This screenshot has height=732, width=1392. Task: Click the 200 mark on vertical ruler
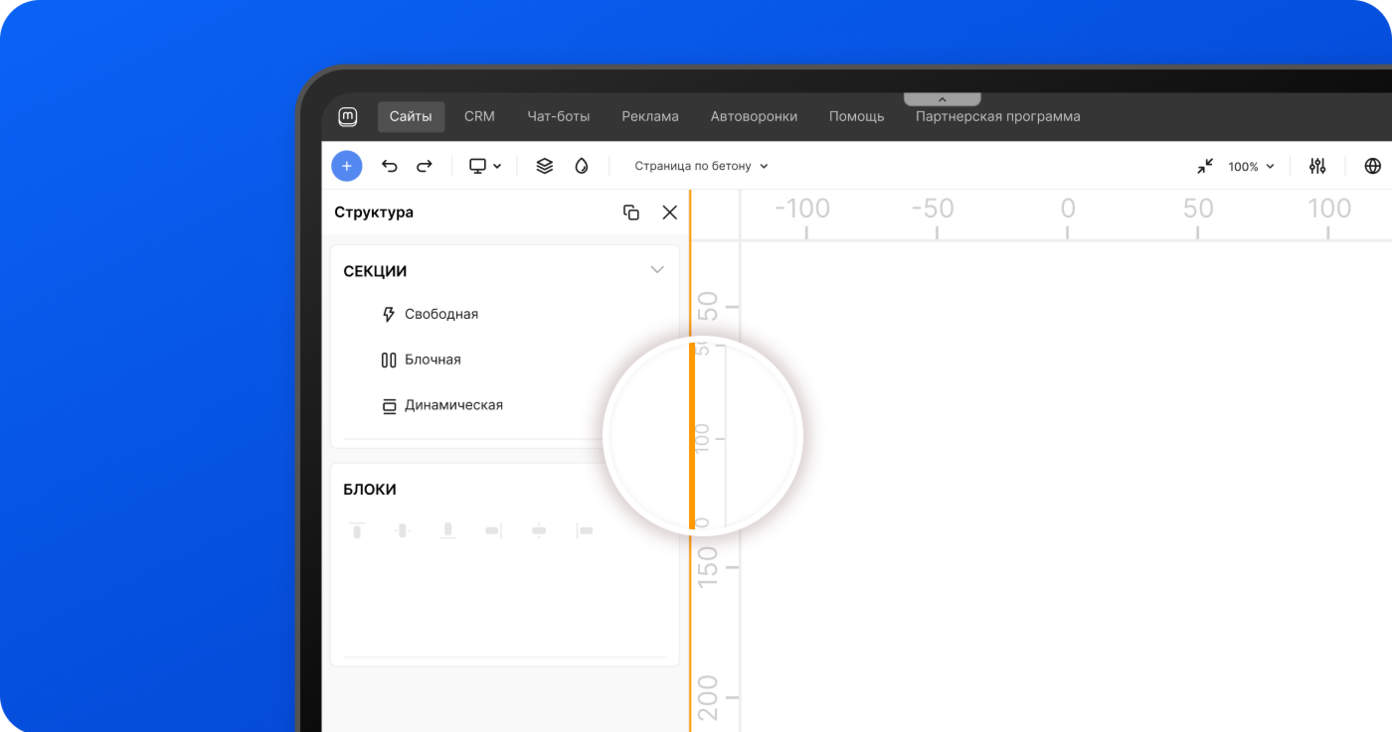coord(708,698)
